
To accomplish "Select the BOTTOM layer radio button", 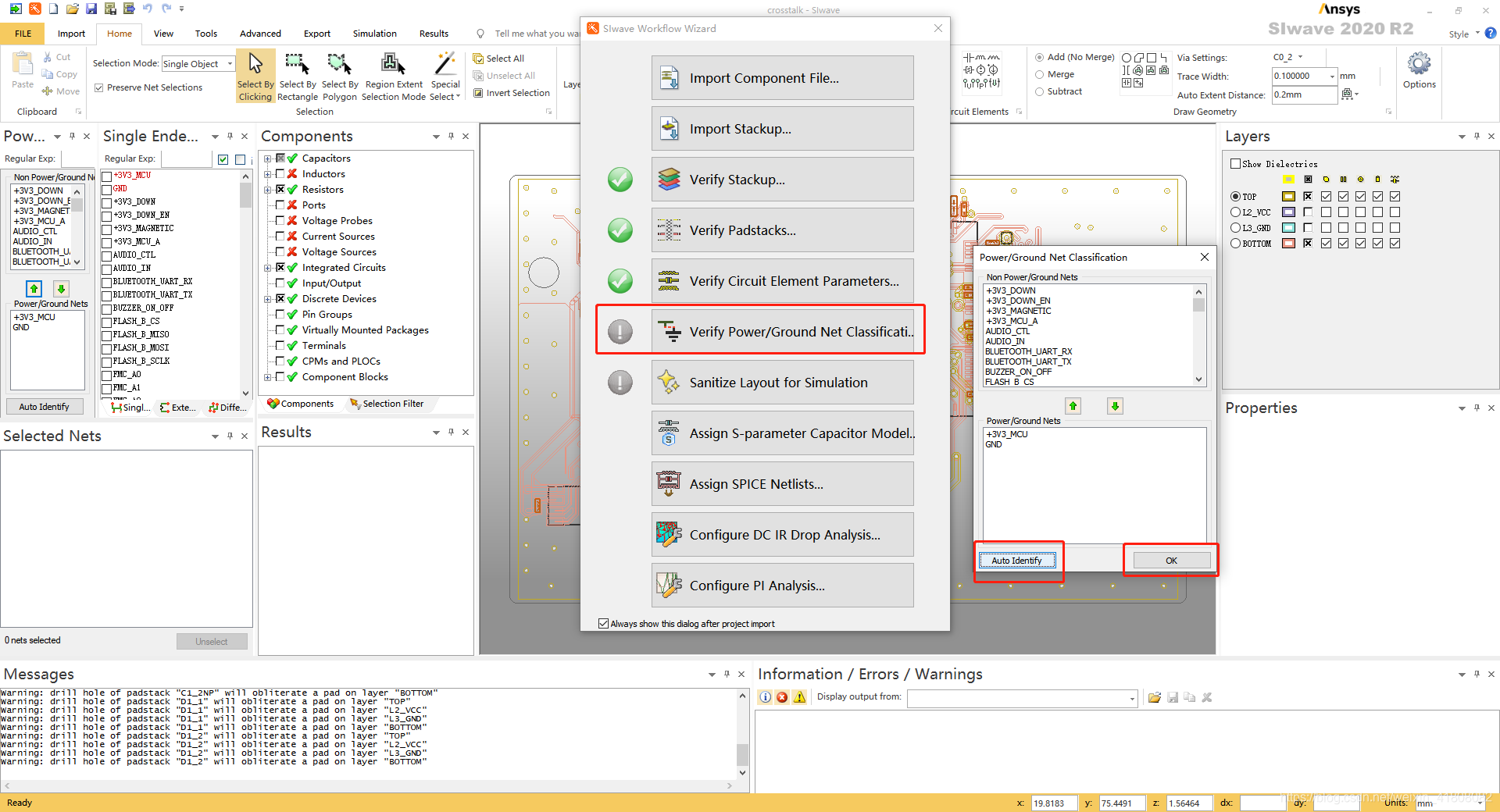I will [x=1235, y=244].
